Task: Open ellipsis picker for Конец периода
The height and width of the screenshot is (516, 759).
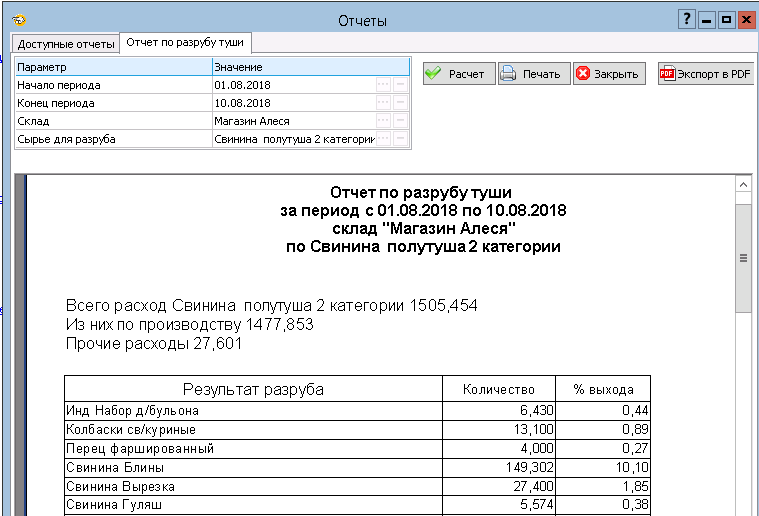Action: pyautogui.click(x=383, y=103)
